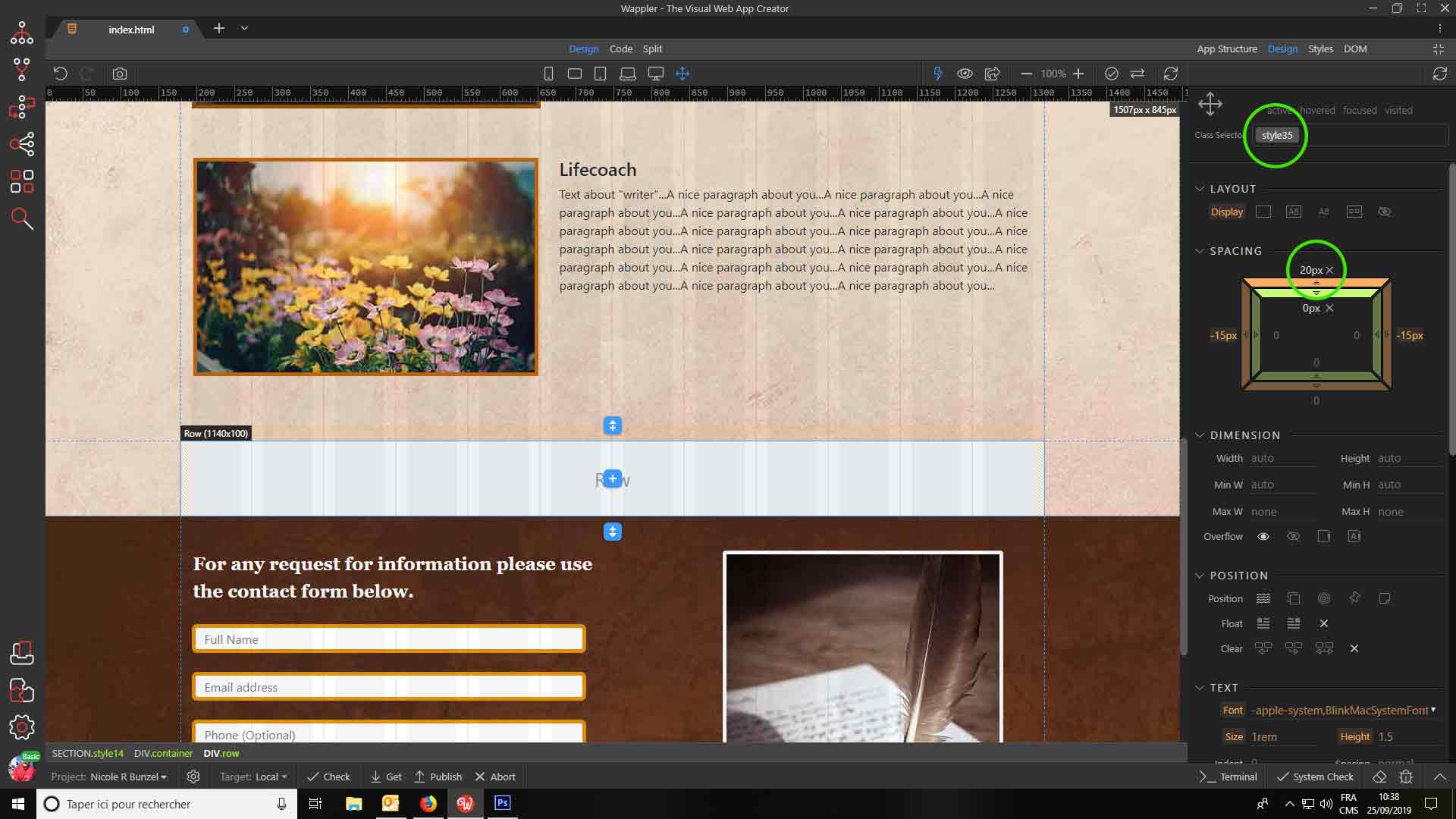The image size is (1456, 819).
Task: Select the laptop viewport icon
Action: click(x=628, y=74)
